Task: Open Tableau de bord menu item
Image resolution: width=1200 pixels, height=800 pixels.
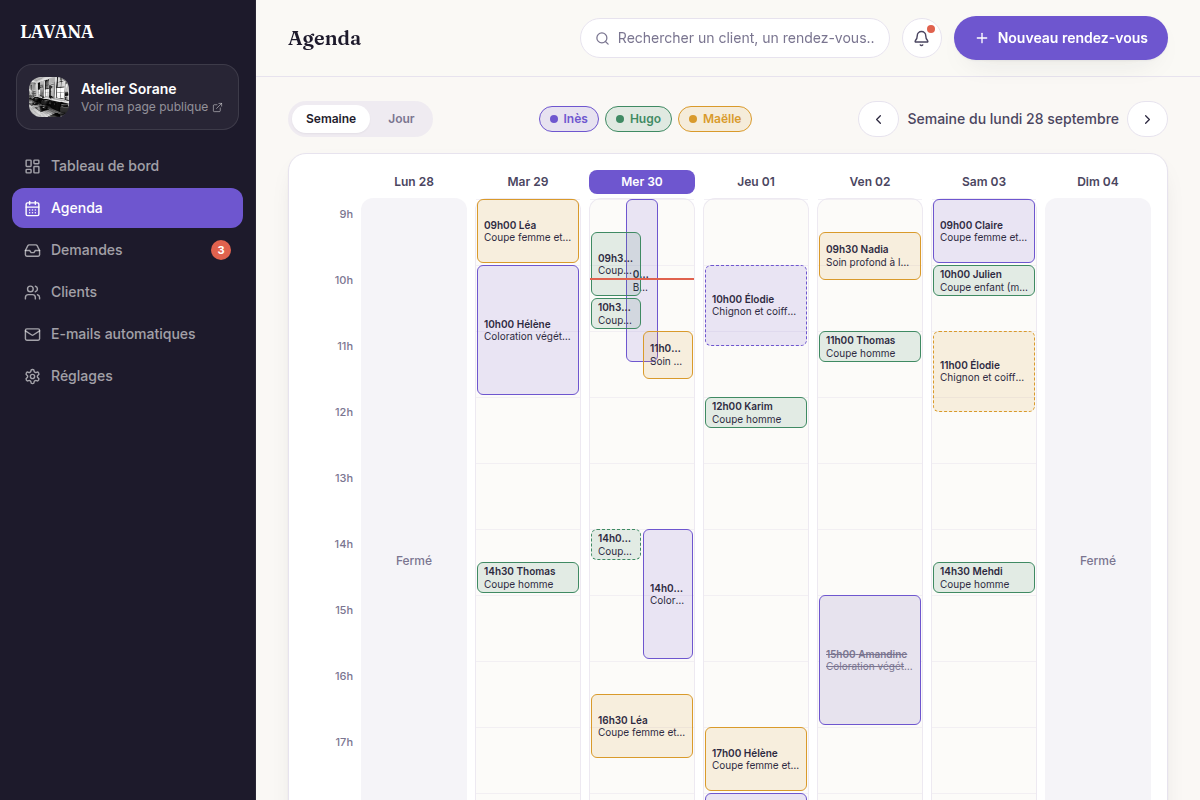Action: pyautogui.click(x=127, y=166)
